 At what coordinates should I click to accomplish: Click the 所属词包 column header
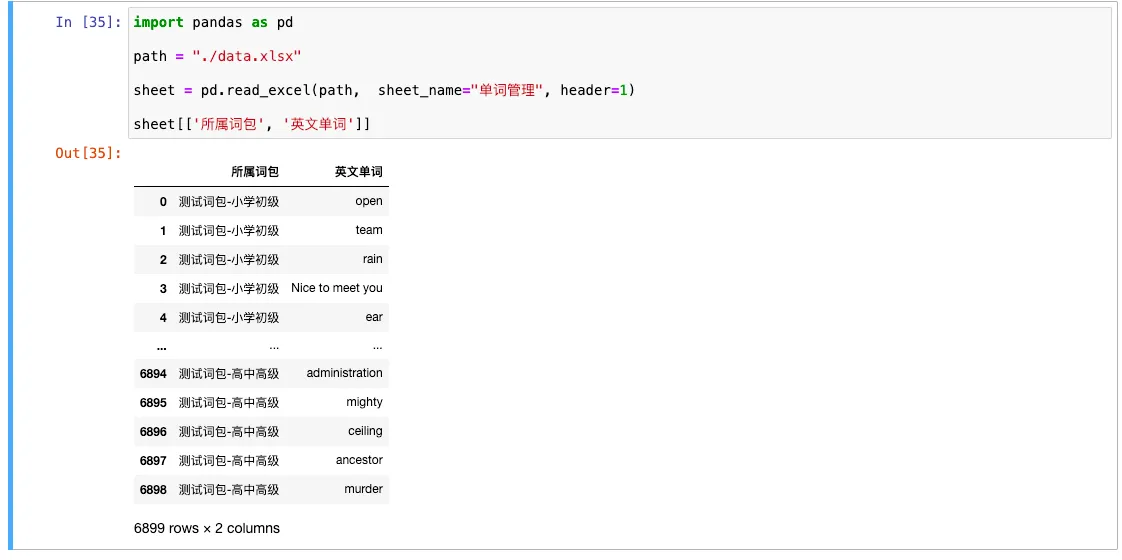pos(254,172)
